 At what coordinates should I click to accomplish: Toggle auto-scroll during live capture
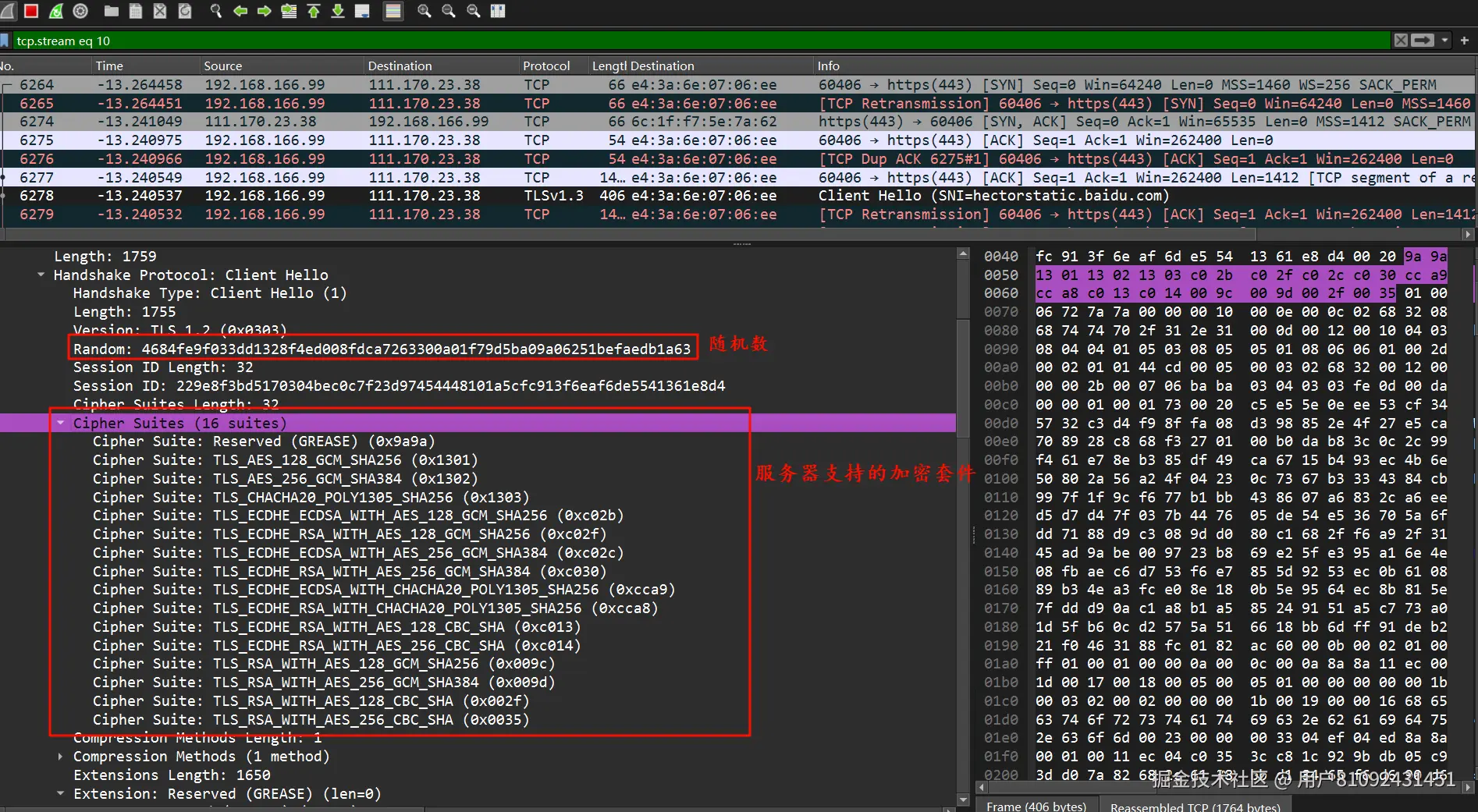click(x=362, y=11)
